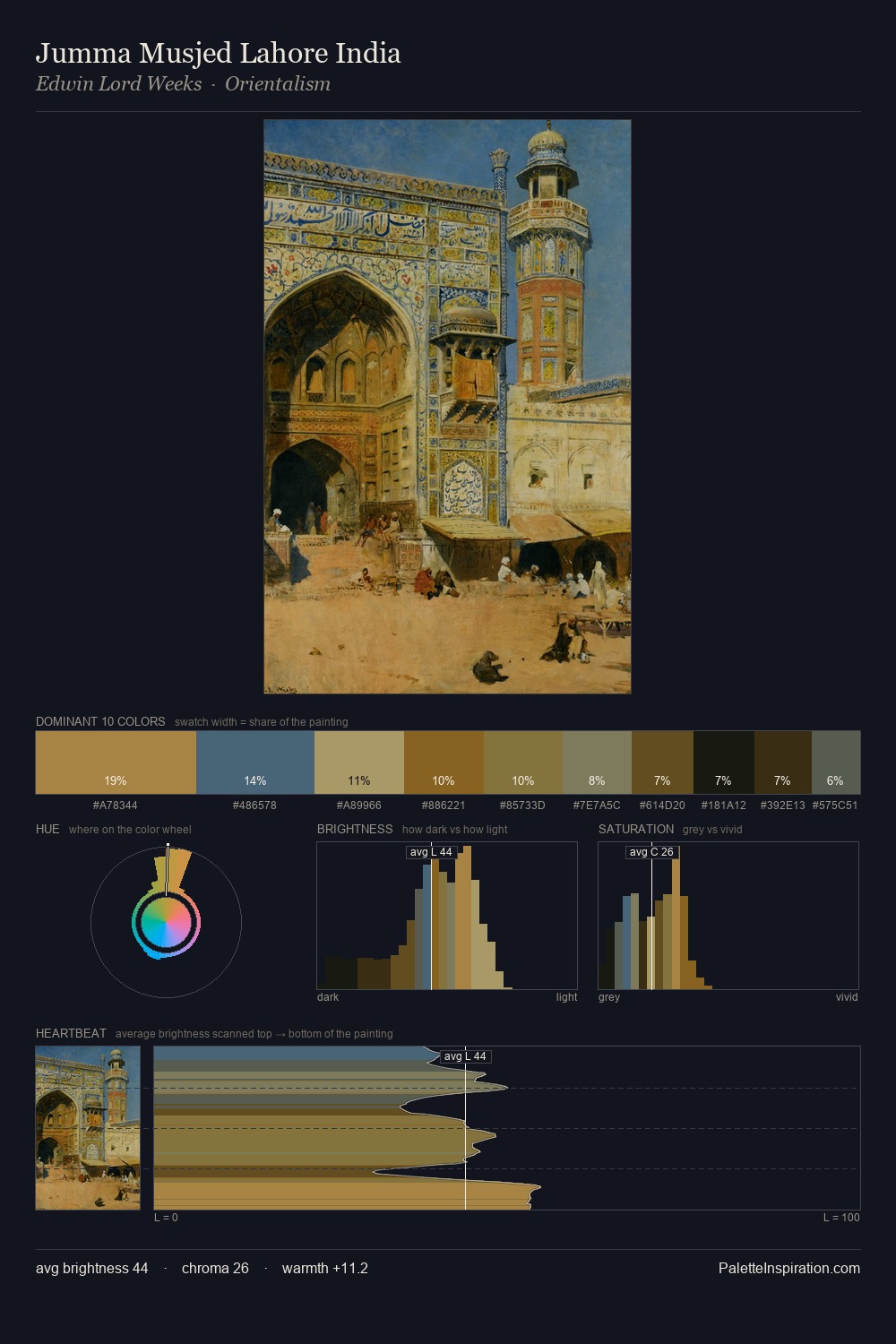Click the 'grey' axis label under saturation
The image size is (896, 1344).
[x=609, y=997]
